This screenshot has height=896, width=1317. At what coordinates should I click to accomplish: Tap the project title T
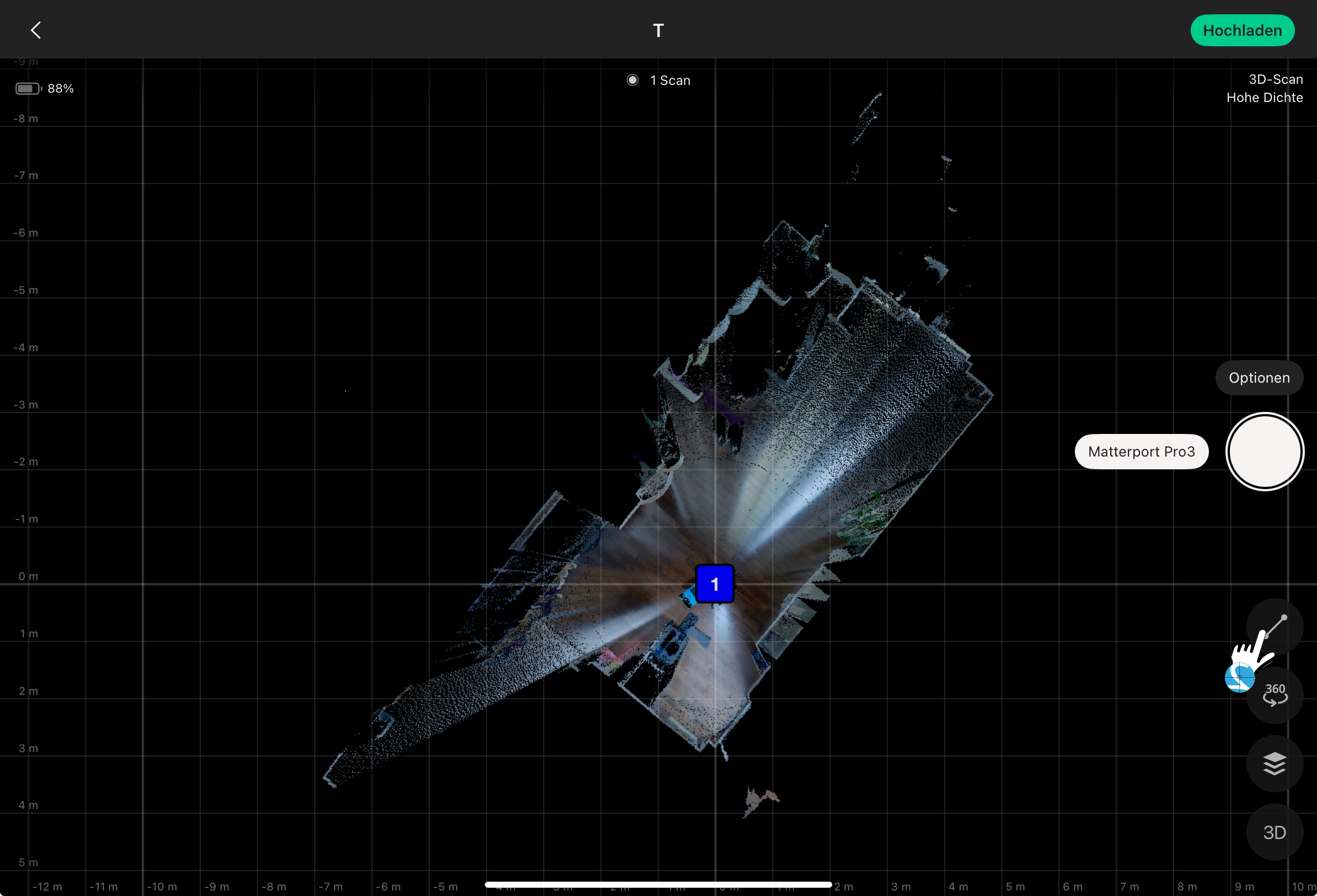658,31
